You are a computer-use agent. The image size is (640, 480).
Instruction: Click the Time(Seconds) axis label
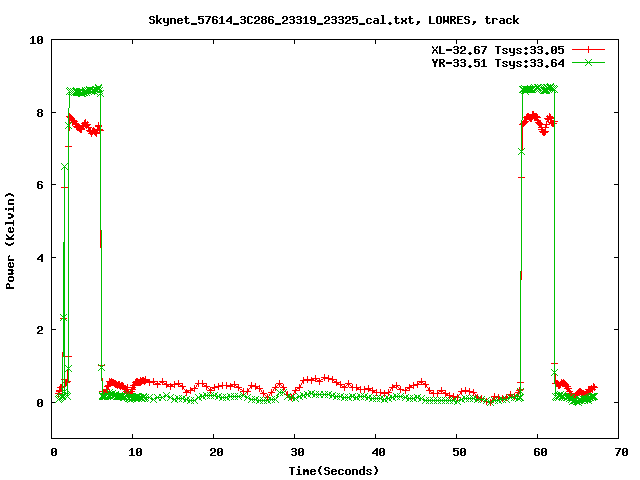(334, 471)
